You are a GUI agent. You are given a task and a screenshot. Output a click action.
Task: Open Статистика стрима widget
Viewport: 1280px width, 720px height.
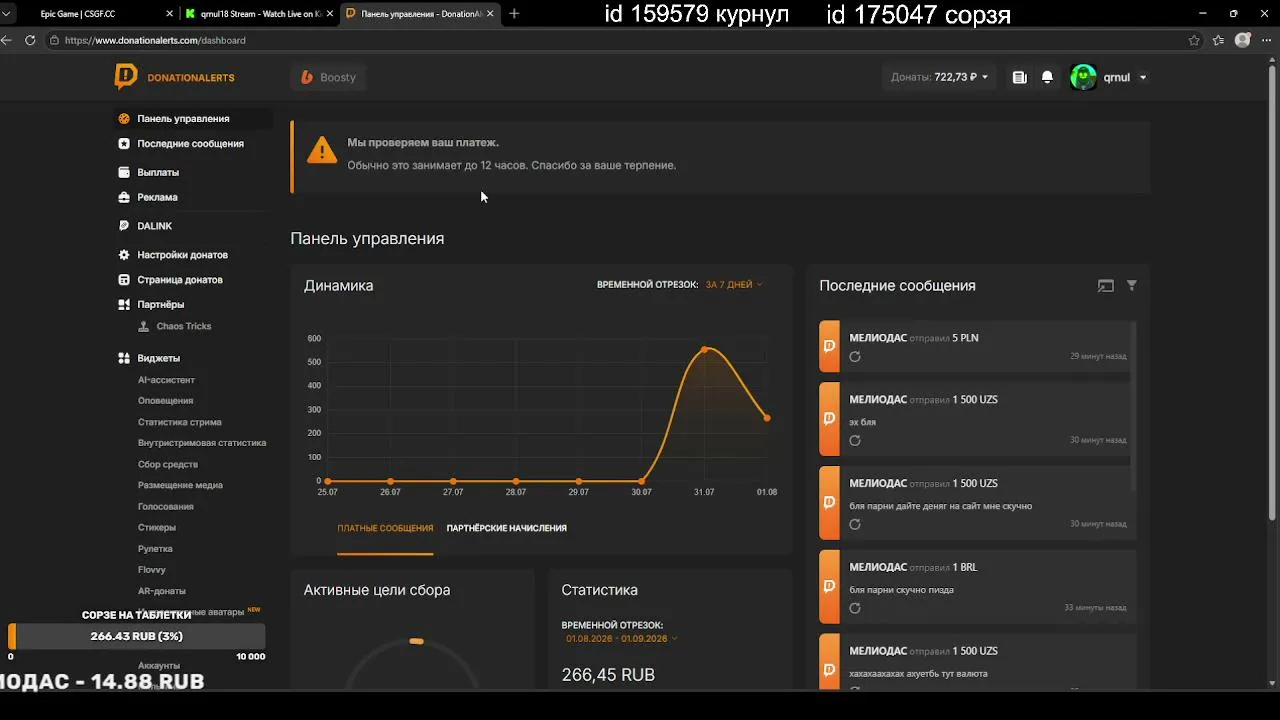coord(180,422)
